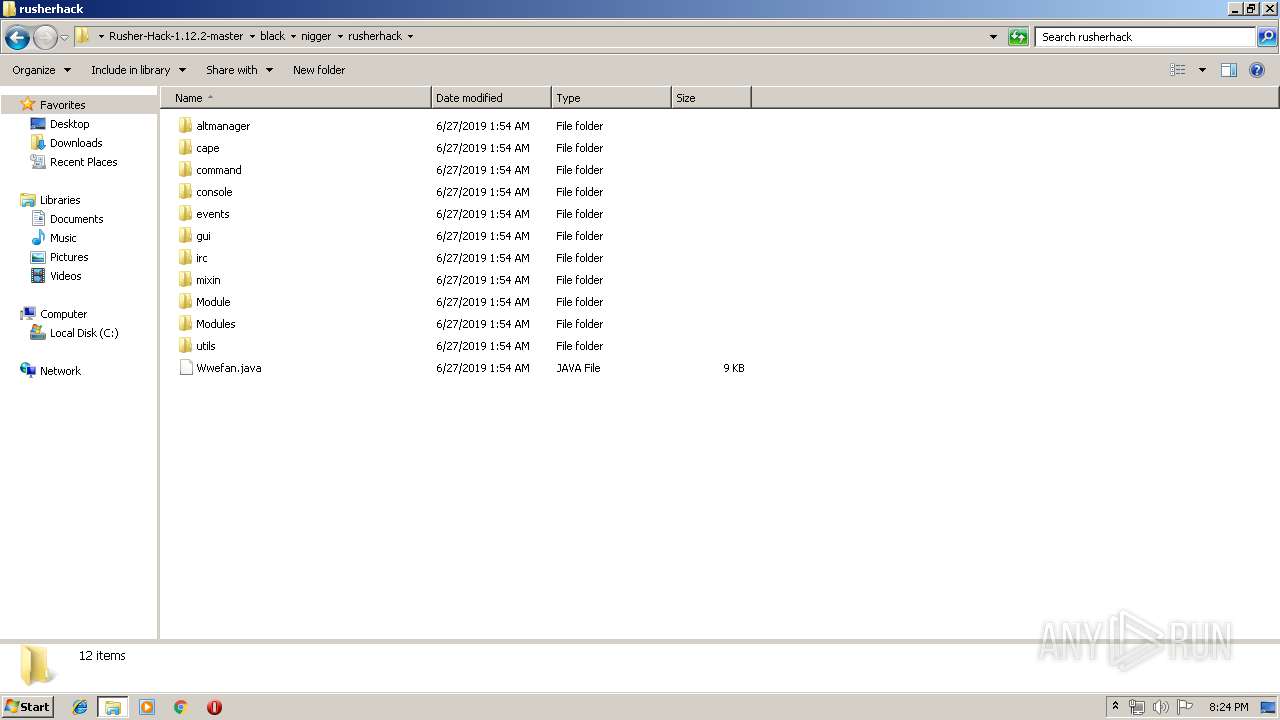Select the console folder icon
Viewport: 1280px width, 720px height.
185,192
